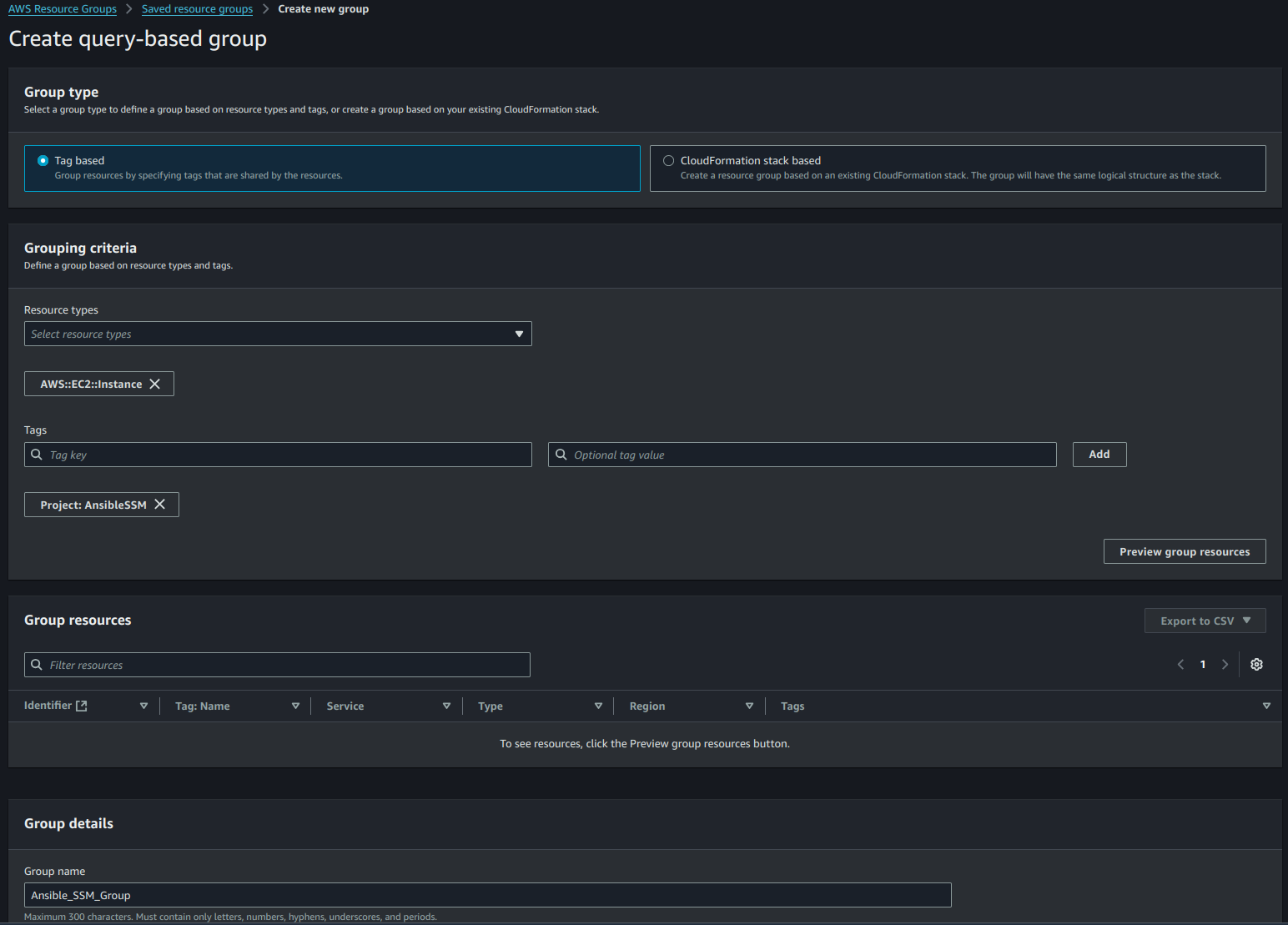Viewport: 1288px width, 925px height.
Task: Click the Create new group breadcrumb text
Action: coord(324,9)
